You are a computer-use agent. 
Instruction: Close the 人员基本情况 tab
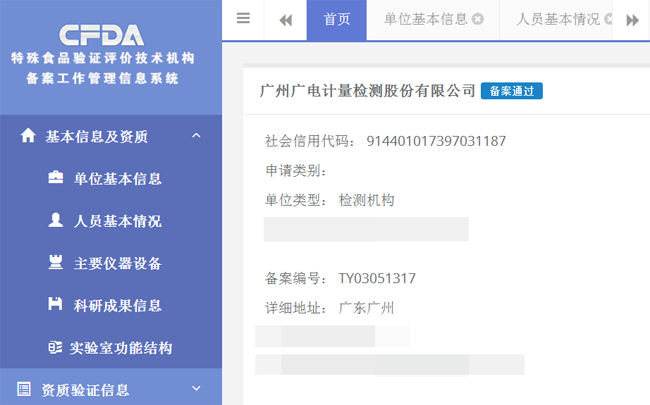pos(609,19)
